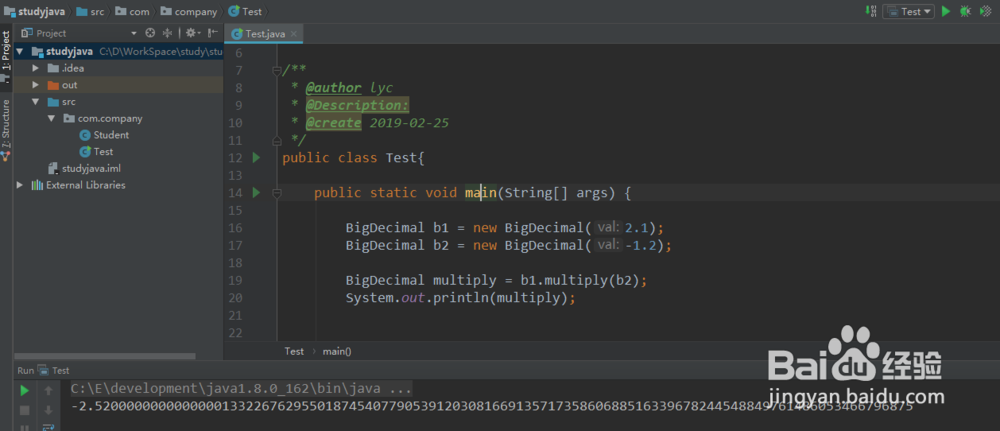Viewport: 1000px width, 431px height.
Task: Run Test with coverage icon
Action: [986, 11]
